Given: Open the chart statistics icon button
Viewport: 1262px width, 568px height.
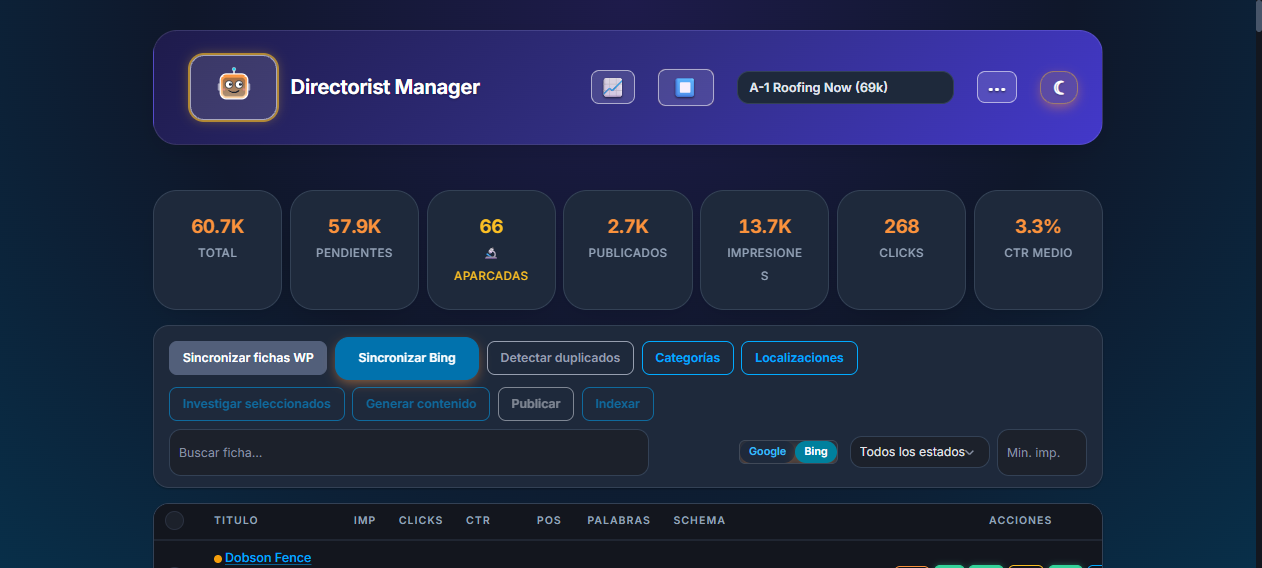Looking at the screenshot, I should pos(613,87).
